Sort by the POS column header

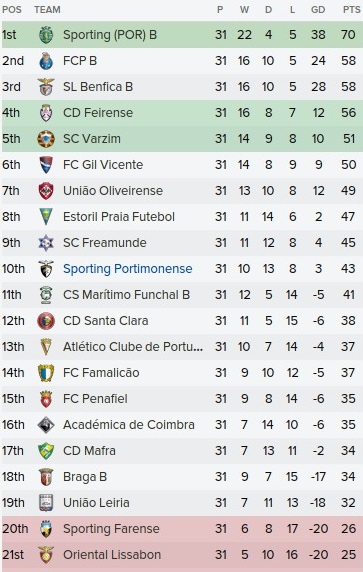coord(12,10)
